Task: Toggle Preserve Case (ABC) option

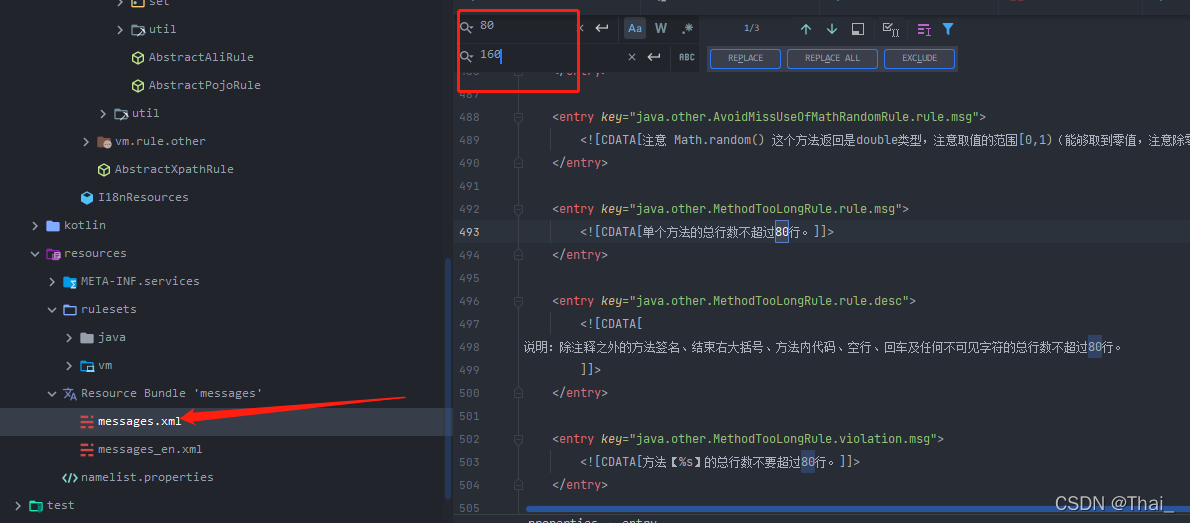Action: (x=687, y=57)
